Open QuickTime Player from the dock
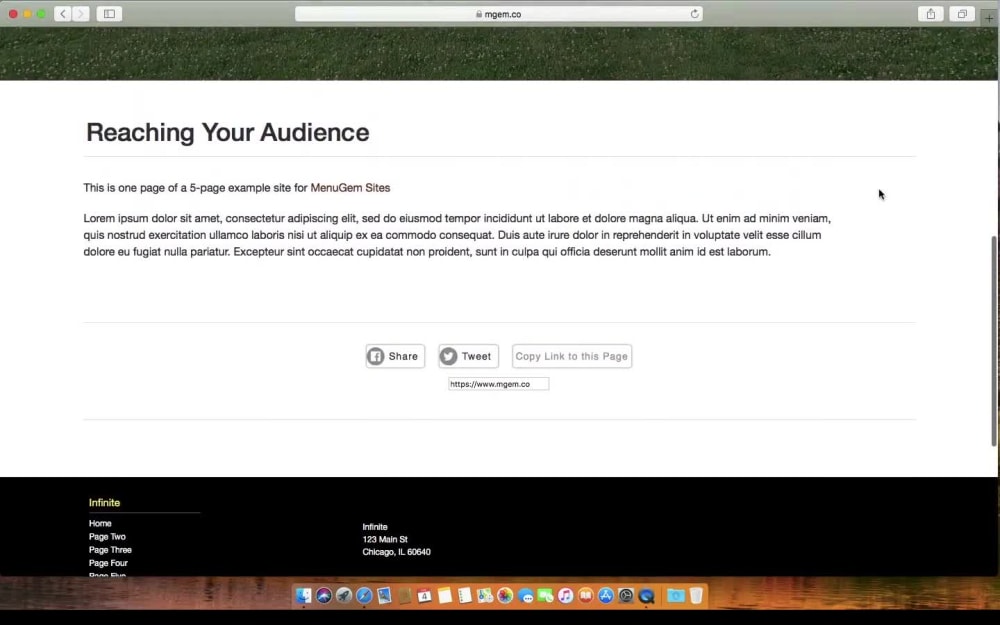Screen dimensions: 1000x625 [646, 596]
